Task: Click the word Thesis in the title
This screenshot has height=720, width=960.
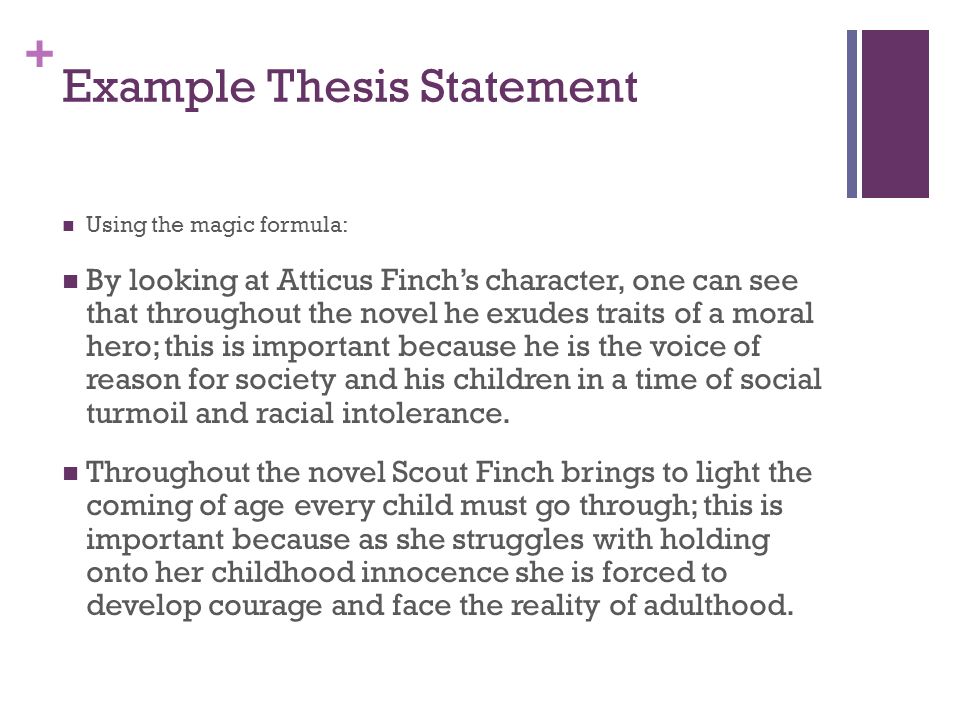Action: pyautogui.click(x=337, y=86)
